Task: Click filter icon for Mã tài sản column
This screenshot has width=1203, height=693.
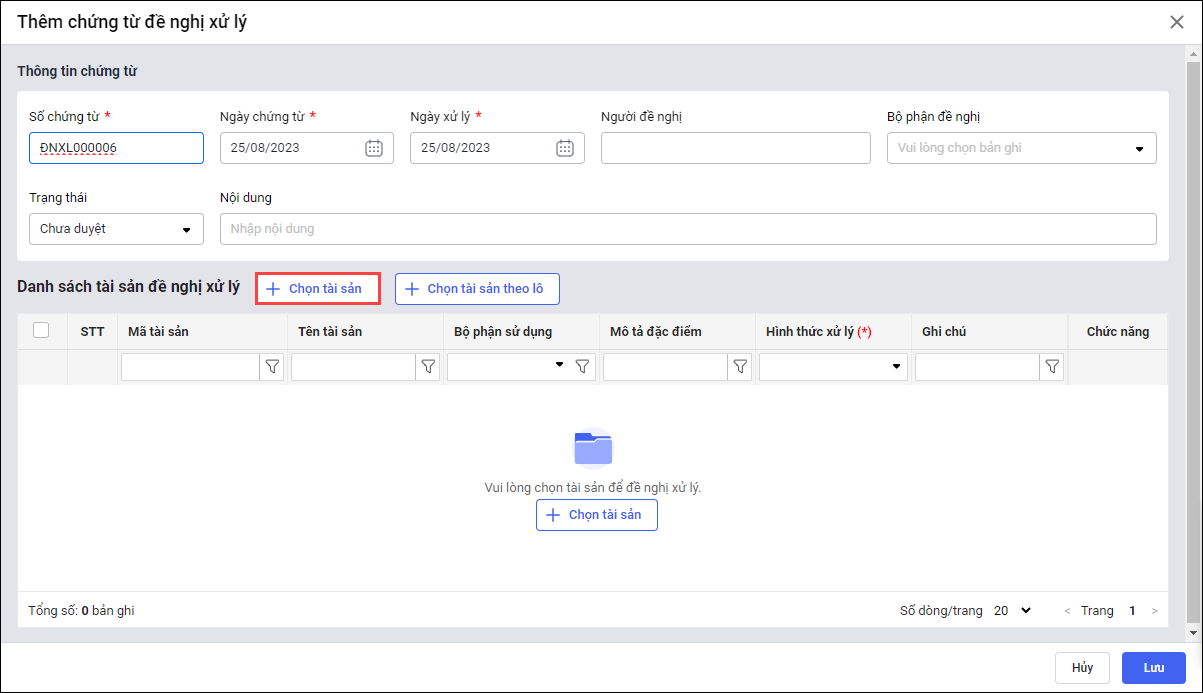Action: pyautogui.click(x=272, y=367)
